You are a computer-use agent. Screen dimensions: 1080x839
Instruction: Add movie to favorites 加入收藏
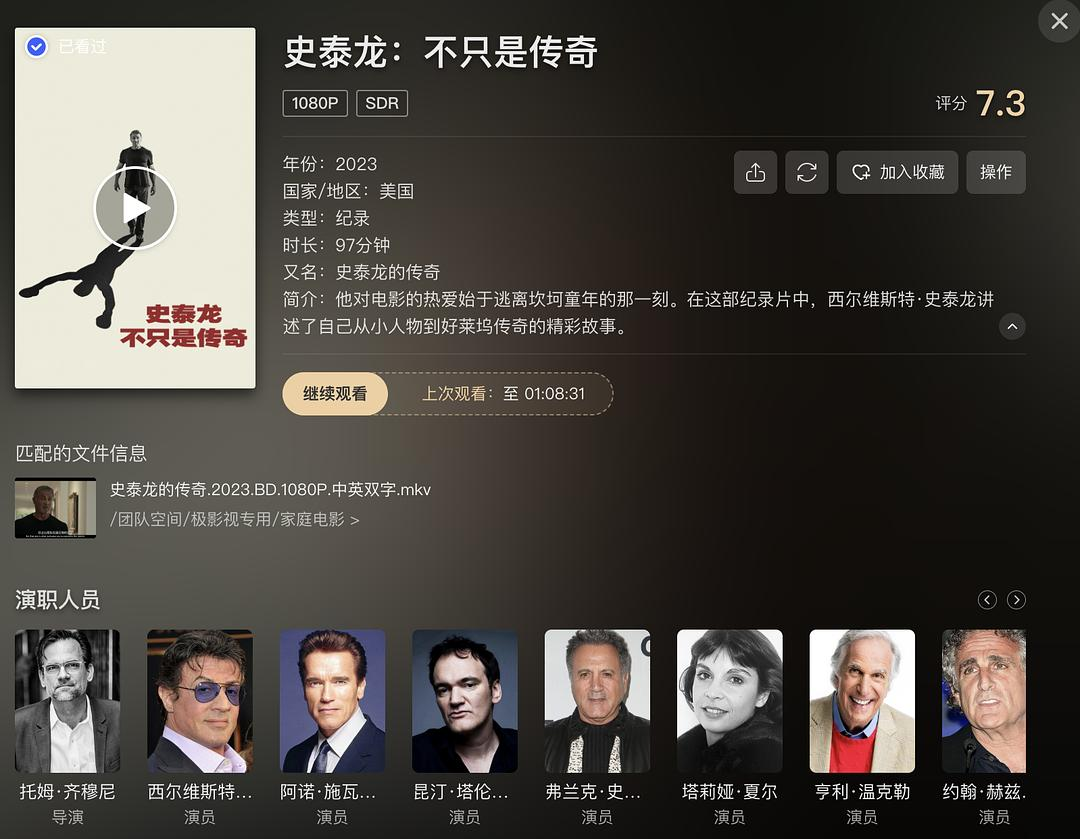pos(897,172)
